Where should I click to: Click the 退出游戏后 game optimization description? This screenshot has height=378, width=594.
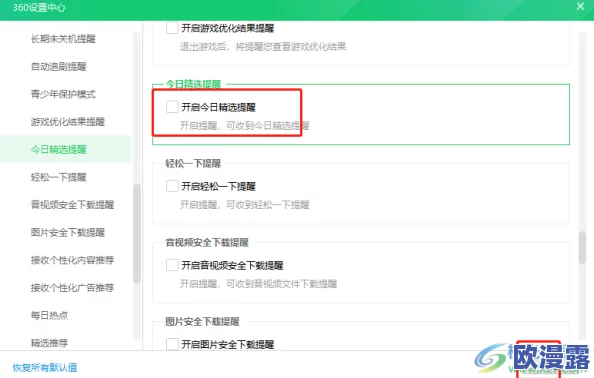[x=263, y=47]
